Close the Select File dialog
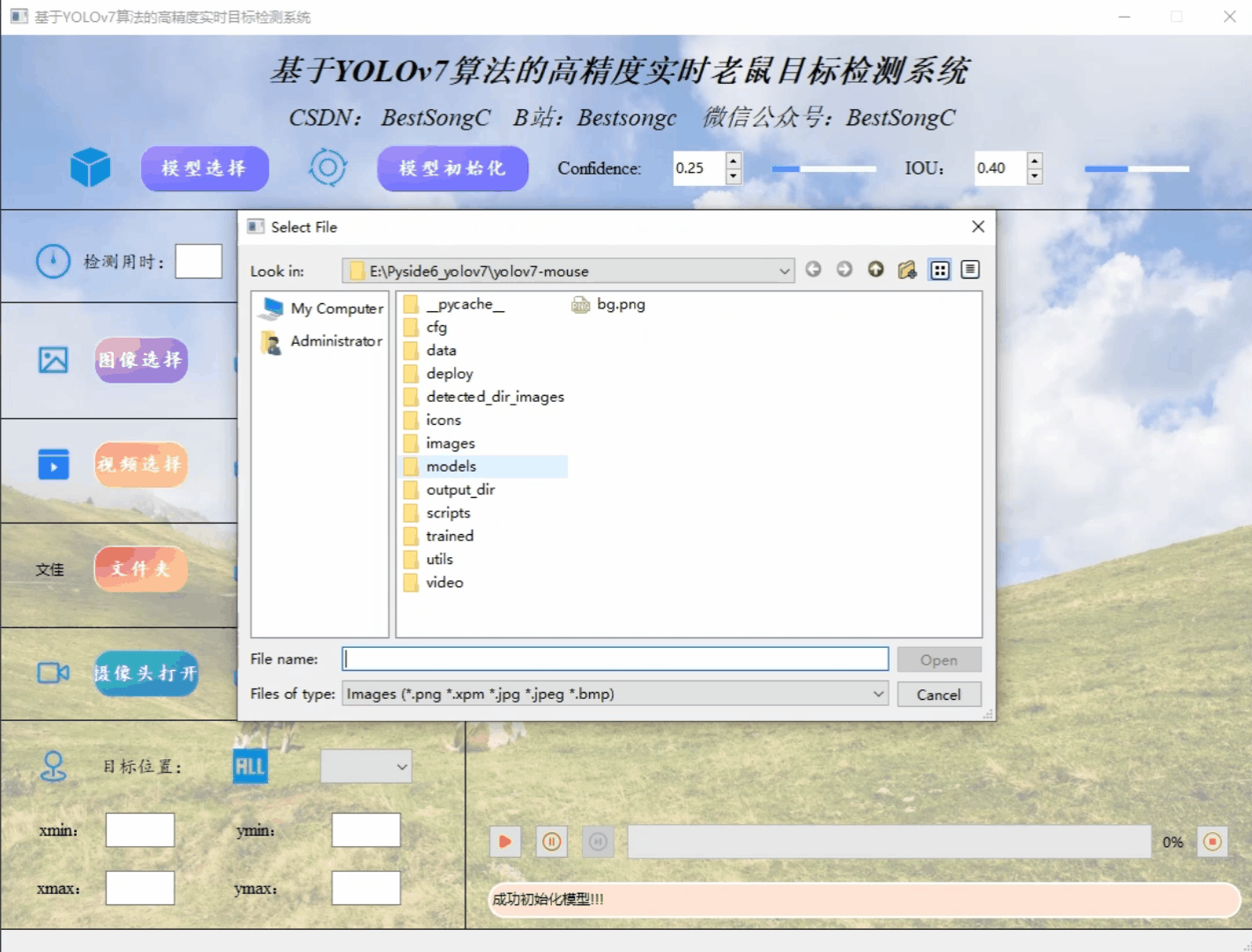This screenshot has width=1252, height=952. (x=978, y=227)
